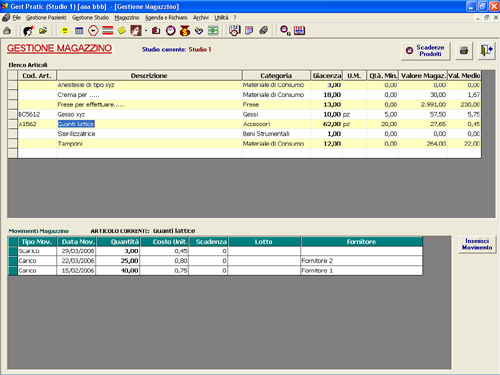Click the yellow smiley face icon
The image size is (500, 375).
coord(65,31)
